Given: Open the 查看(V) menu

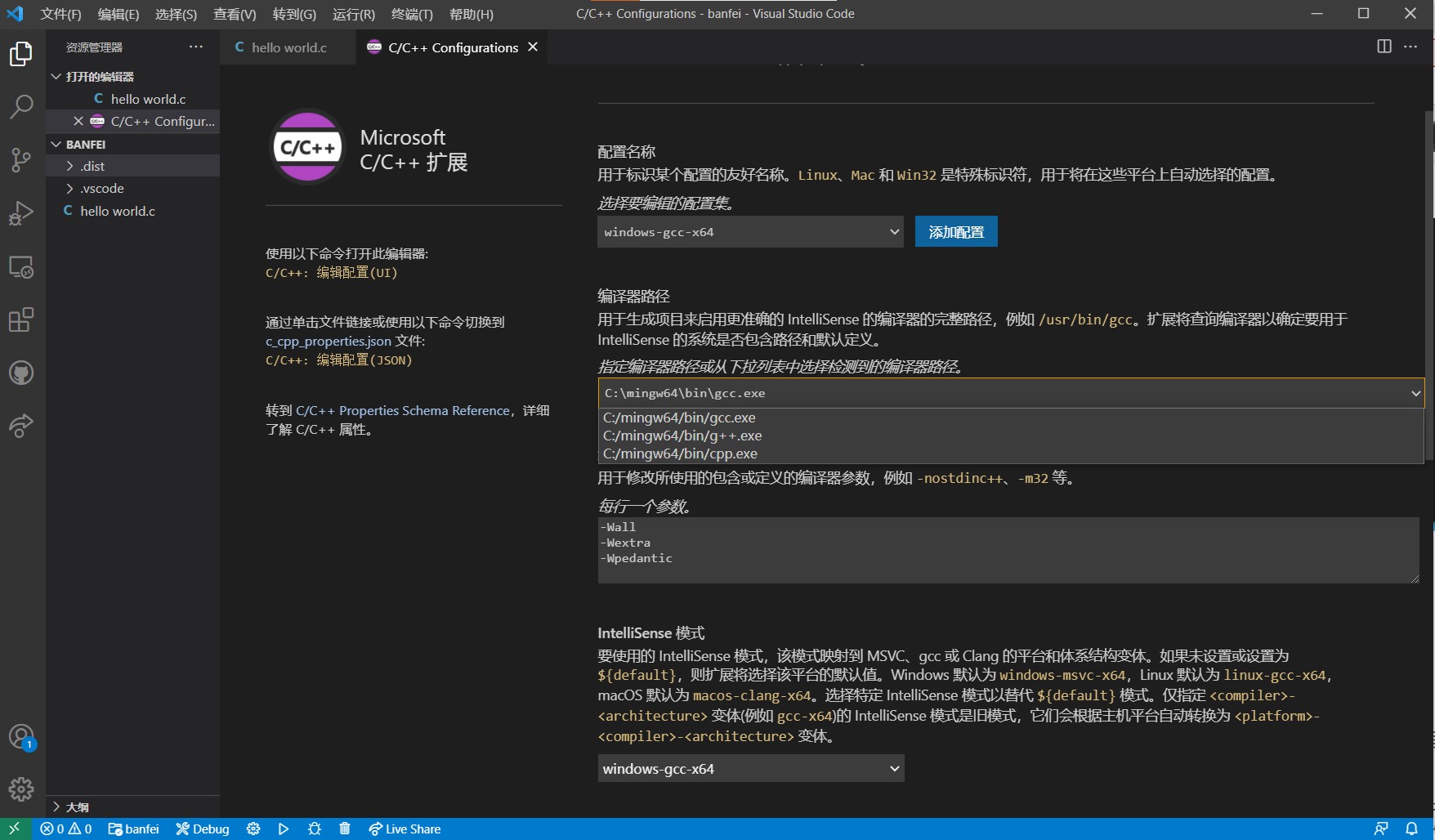Looking at the screenshot, I should 235,14.
